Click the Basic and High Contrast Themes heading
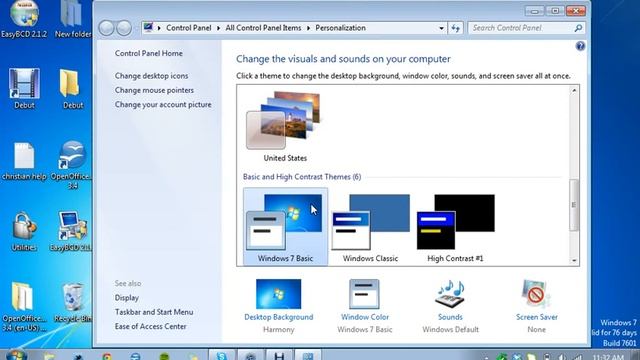640x360 pixels. tap(302, 177)
